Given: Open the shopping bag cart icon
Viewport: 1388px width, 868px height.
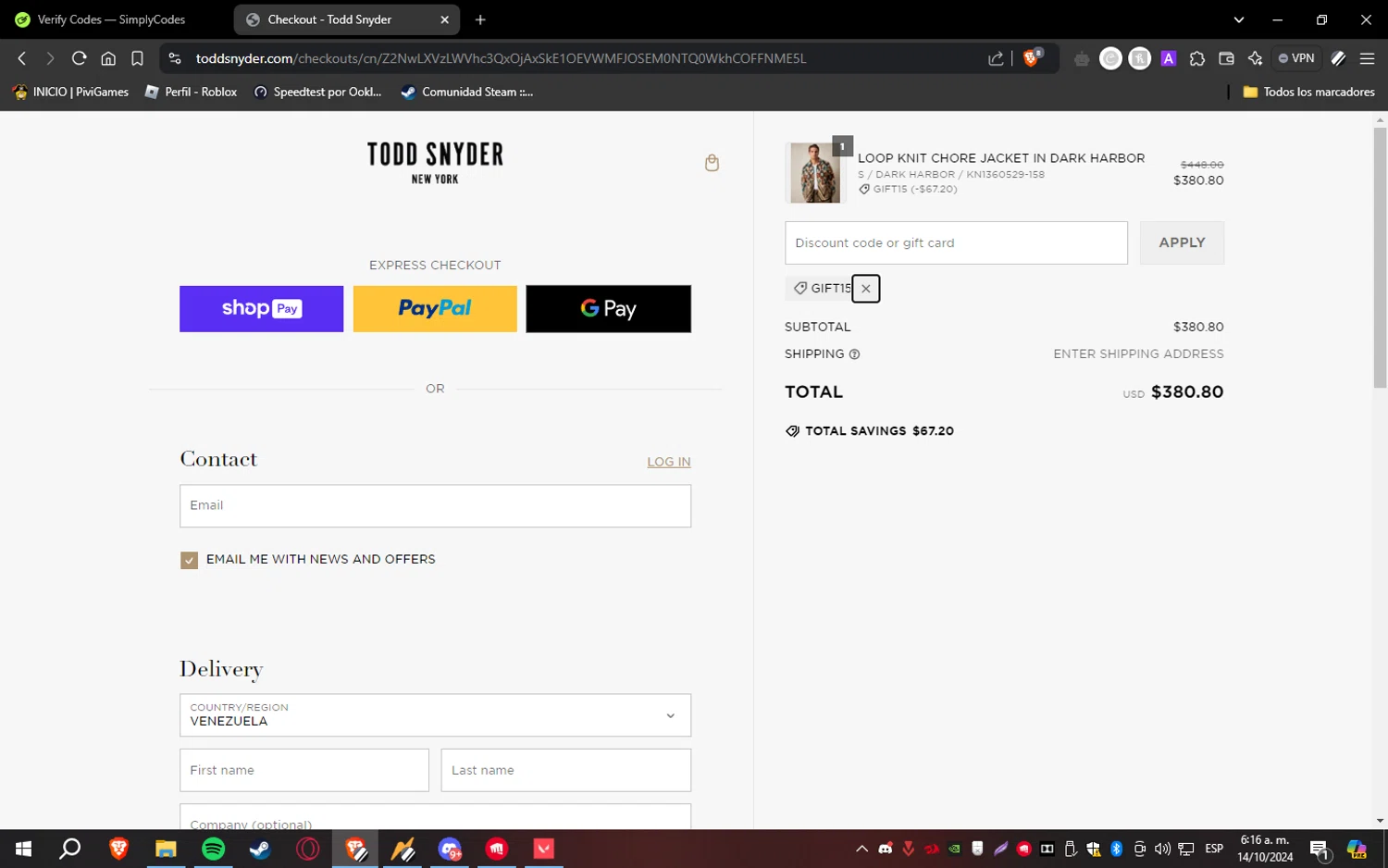Looking at the screenshot, I should pos(712,163).
